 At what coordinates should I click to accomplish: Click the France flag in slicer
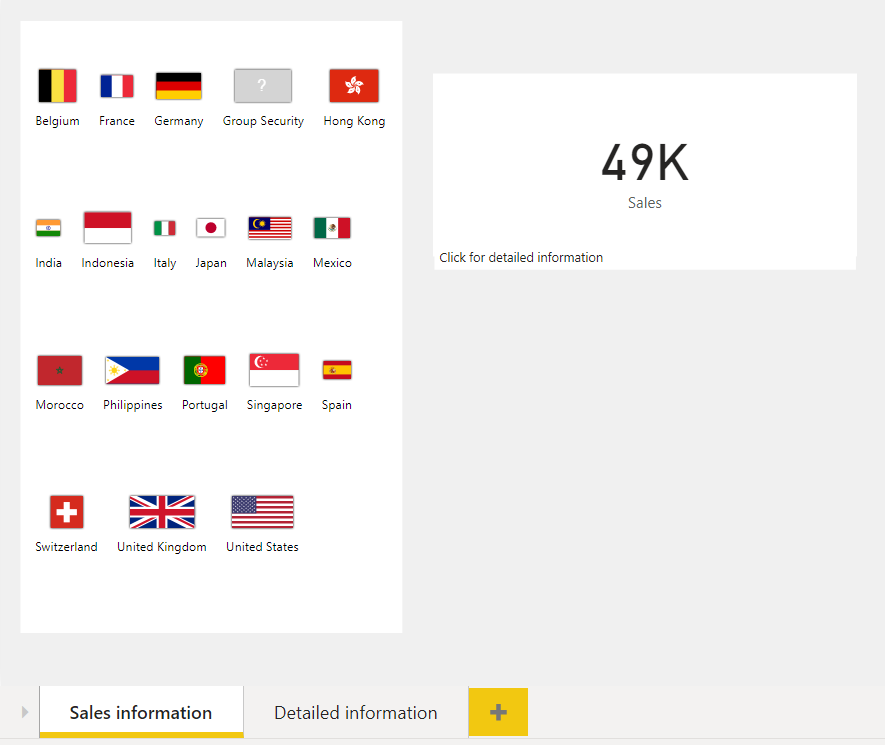(x=117, y=86)
